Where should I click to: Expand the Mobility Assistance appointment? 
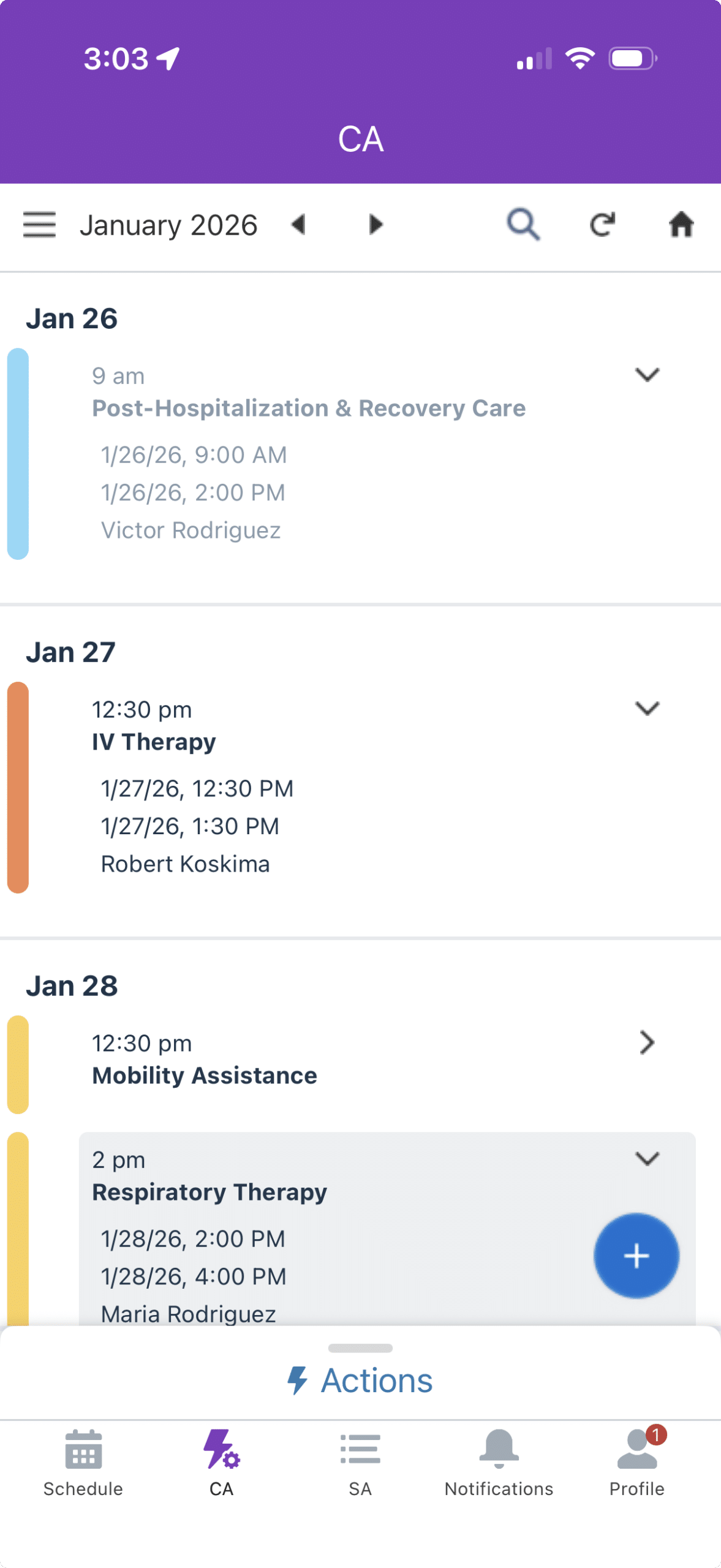click(x=647, y=1042)
